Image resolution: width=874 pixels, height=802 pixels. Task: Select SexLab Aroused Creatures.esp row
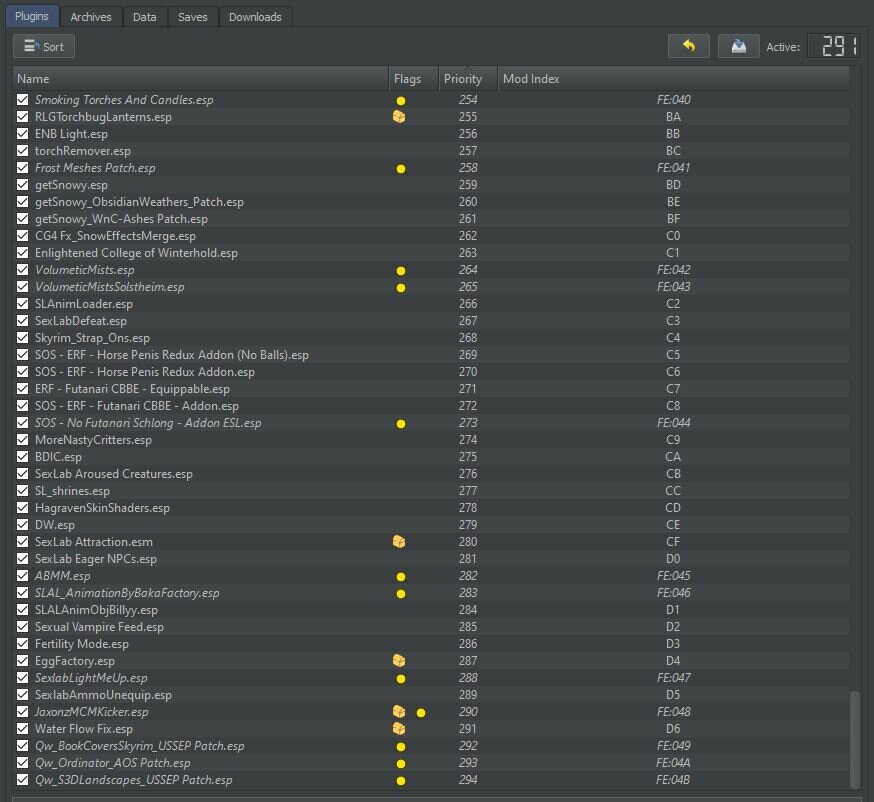point(430,474)
